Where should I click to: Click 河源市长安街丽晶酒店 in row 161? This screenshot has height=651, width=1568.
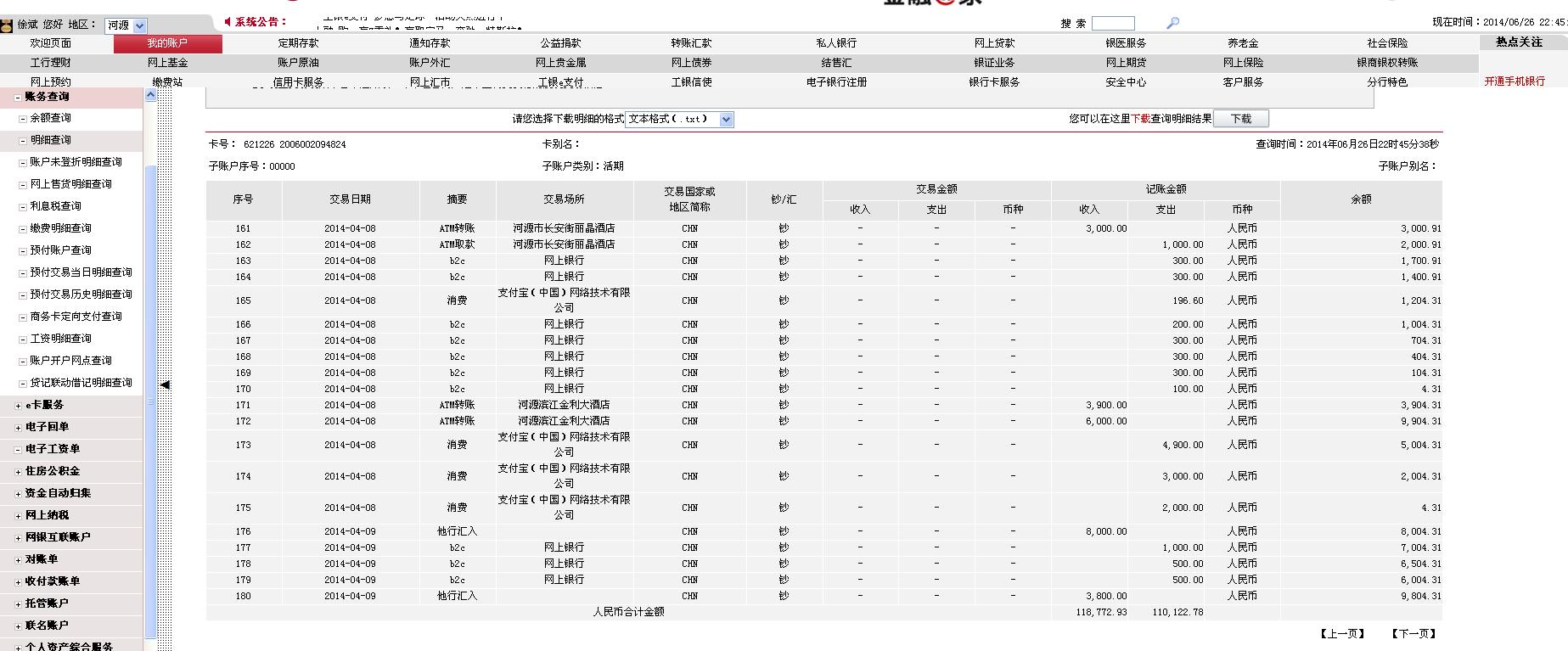pyautogui.click(x=565, y=229)
